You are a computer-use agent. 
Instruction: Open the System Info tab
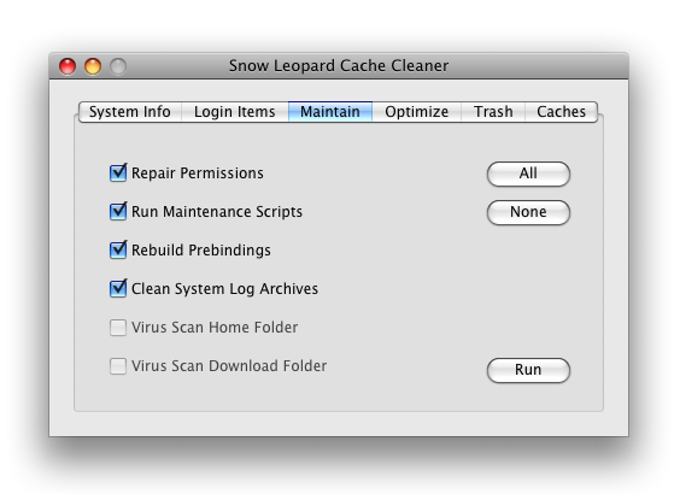pos(129,112)
